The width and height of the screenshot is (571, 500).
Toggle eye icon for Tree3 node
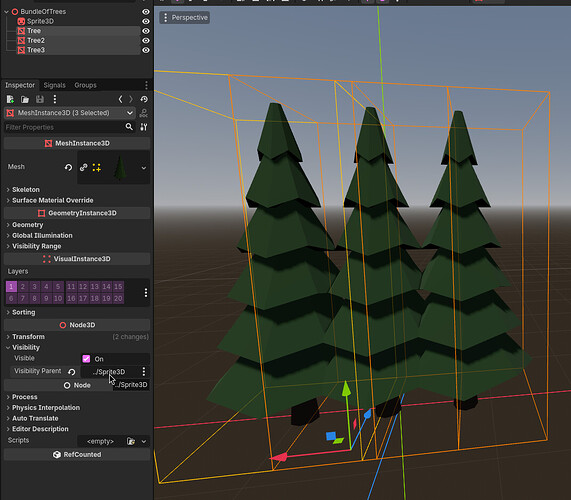pos(146,50)
